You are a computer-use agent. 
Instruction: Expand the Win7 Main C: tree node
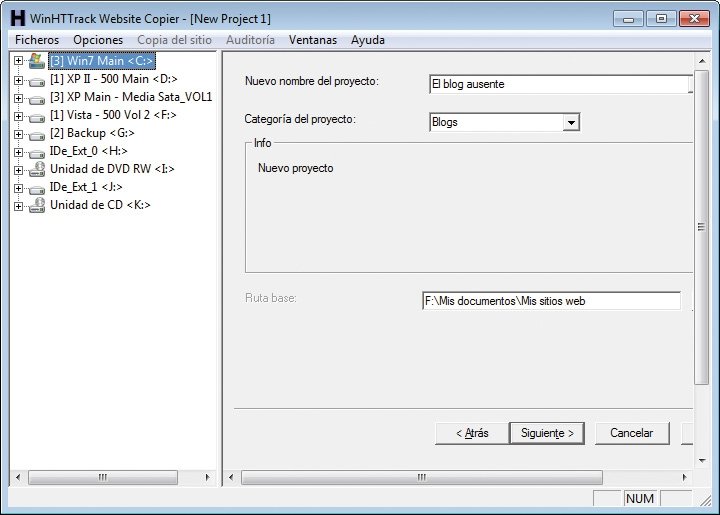point(18,61)
